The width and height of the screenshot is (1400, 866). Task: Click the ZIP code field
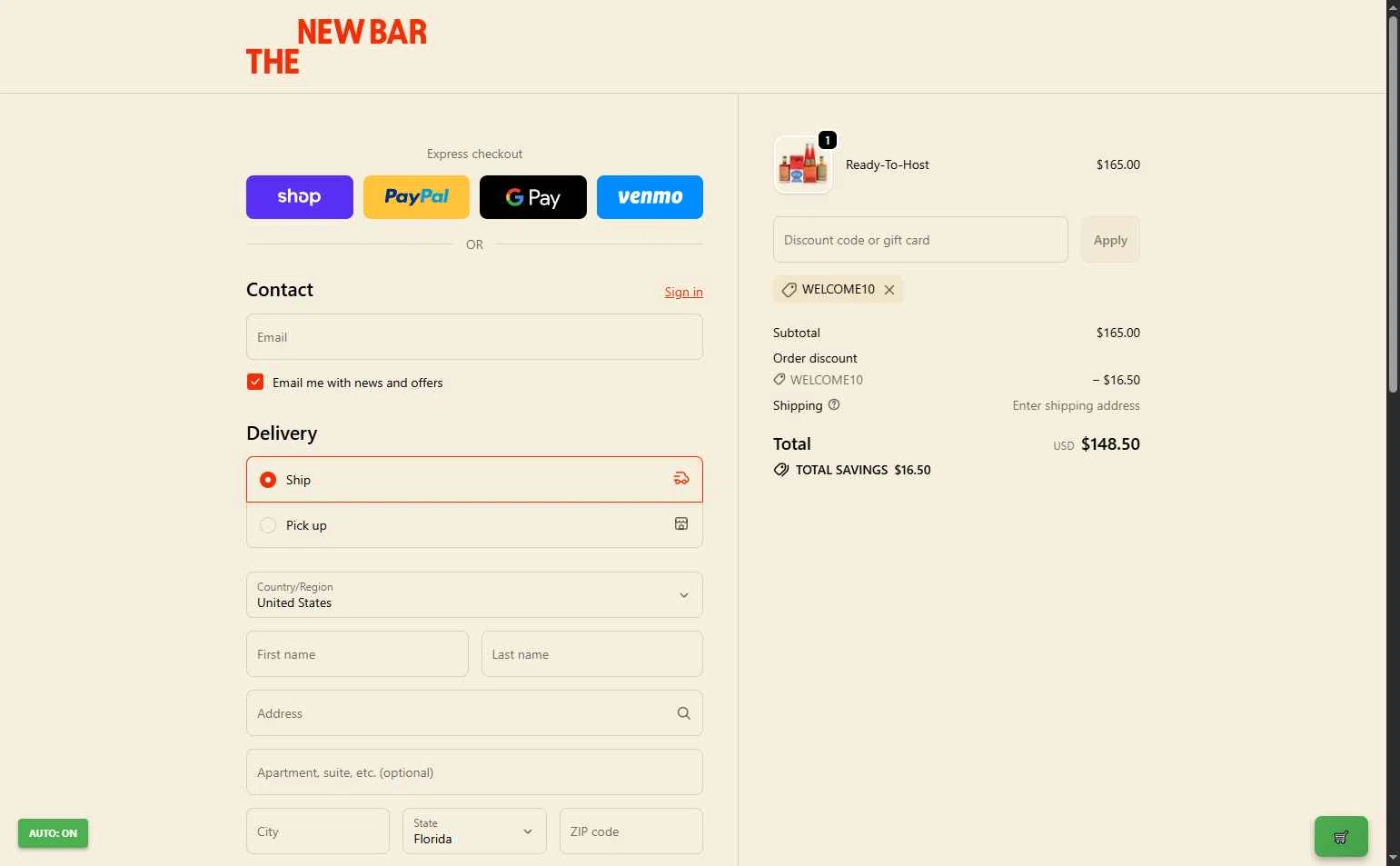click(x=631, y=831)
